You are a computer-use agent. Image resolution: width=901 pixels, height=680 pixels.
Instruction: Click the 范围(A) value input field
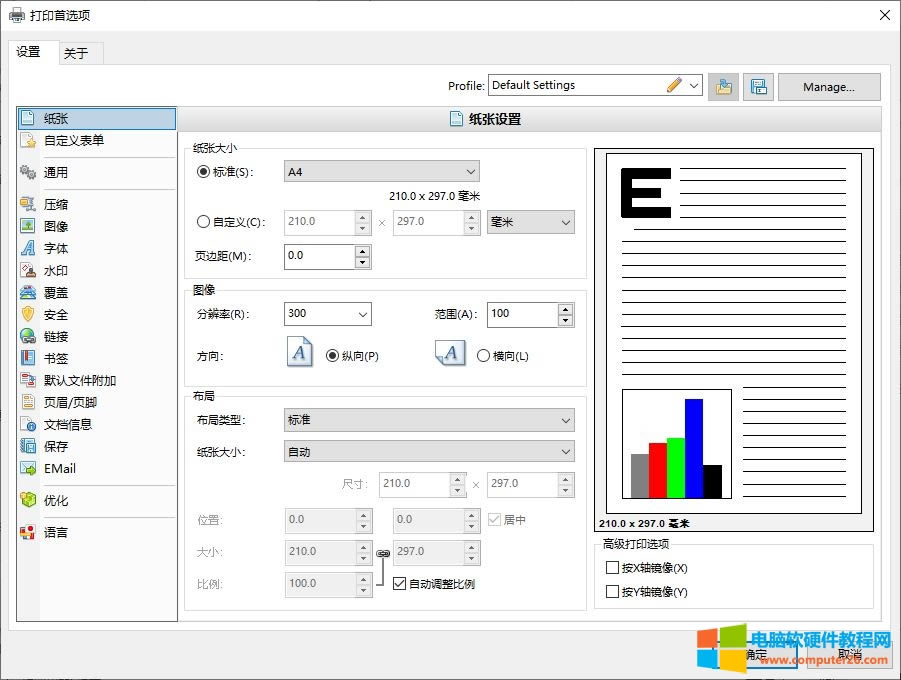click(520, 314)
